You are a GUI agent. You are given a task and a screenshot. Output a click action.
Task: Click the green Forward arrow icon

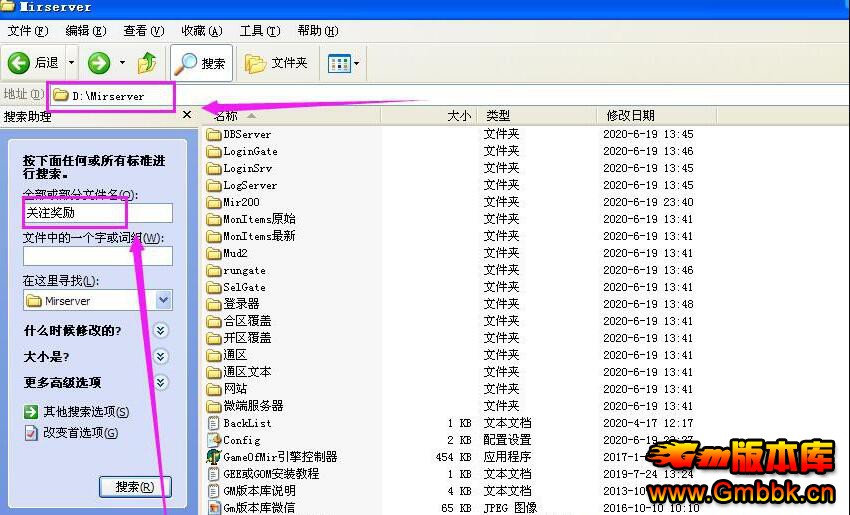98,63
